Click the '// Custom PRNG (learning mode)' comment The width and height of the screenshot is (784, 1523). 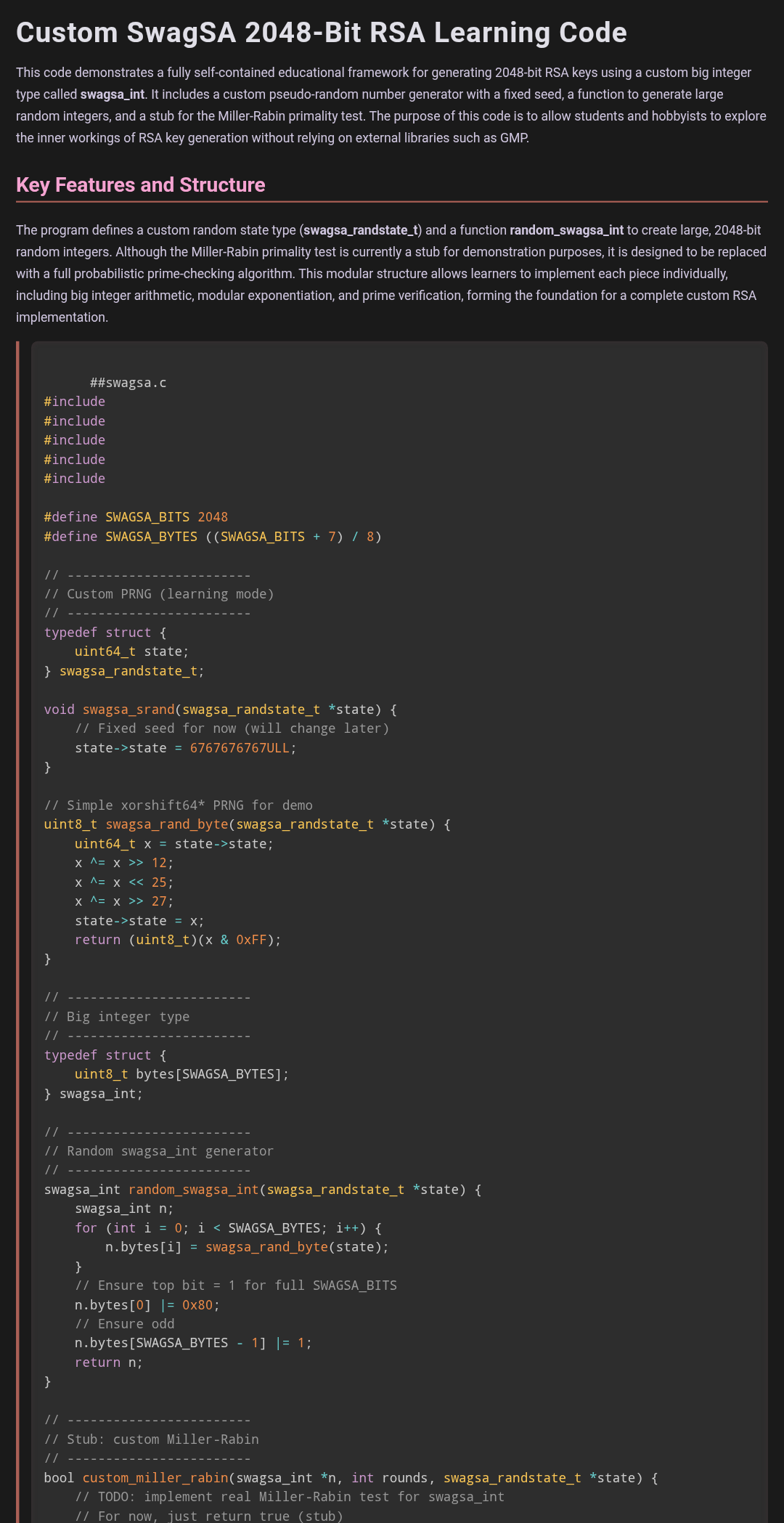[159, 594]
